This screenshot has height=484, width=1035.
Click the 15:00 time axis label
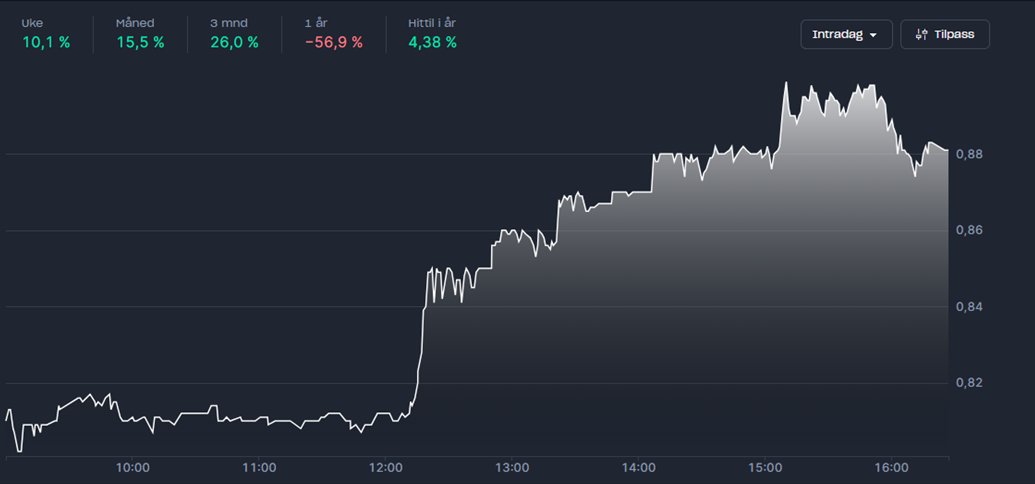[x=765, y=468]
